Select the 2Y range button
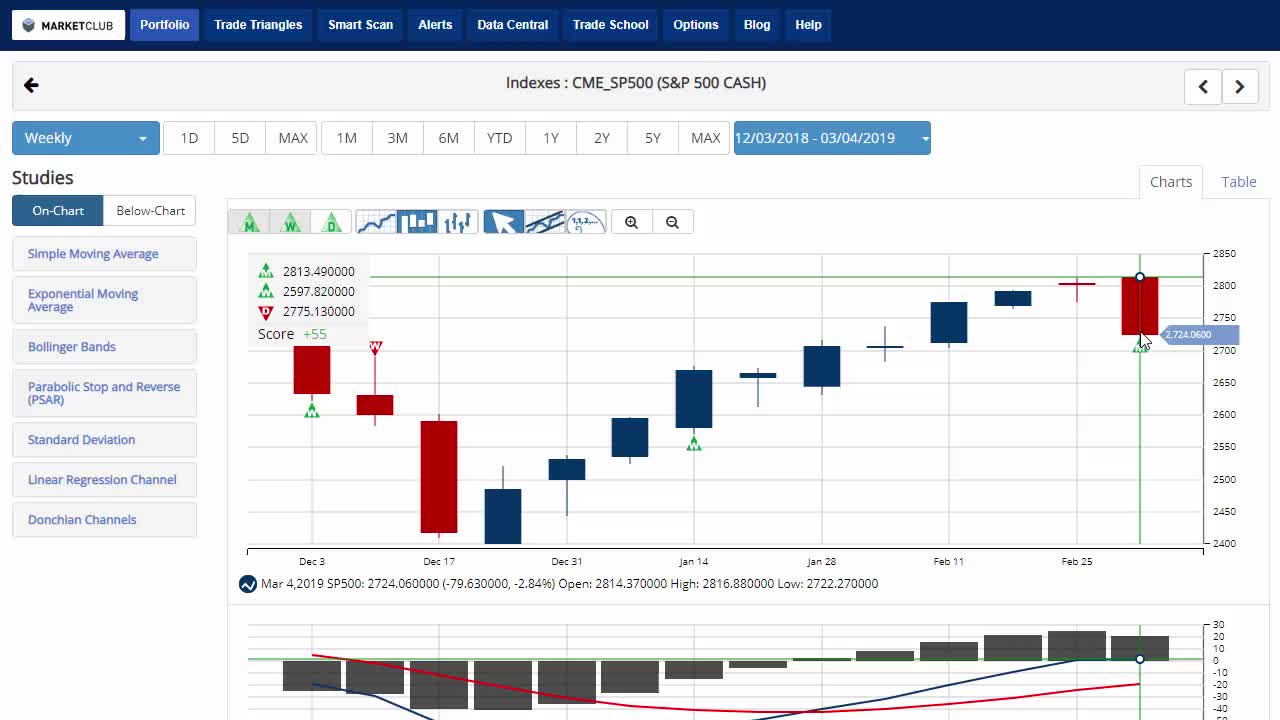Screen dimensions: 1280x720 coord(602,138)
